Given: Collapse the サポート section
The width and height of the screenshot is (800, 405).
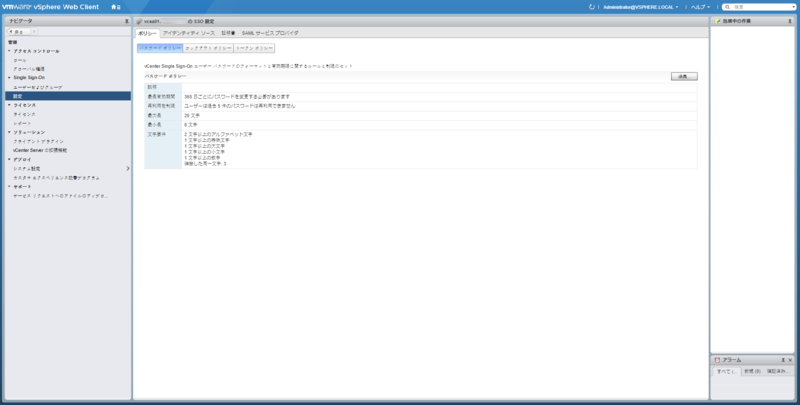Looking at the screenshot, I should [9, 187].
